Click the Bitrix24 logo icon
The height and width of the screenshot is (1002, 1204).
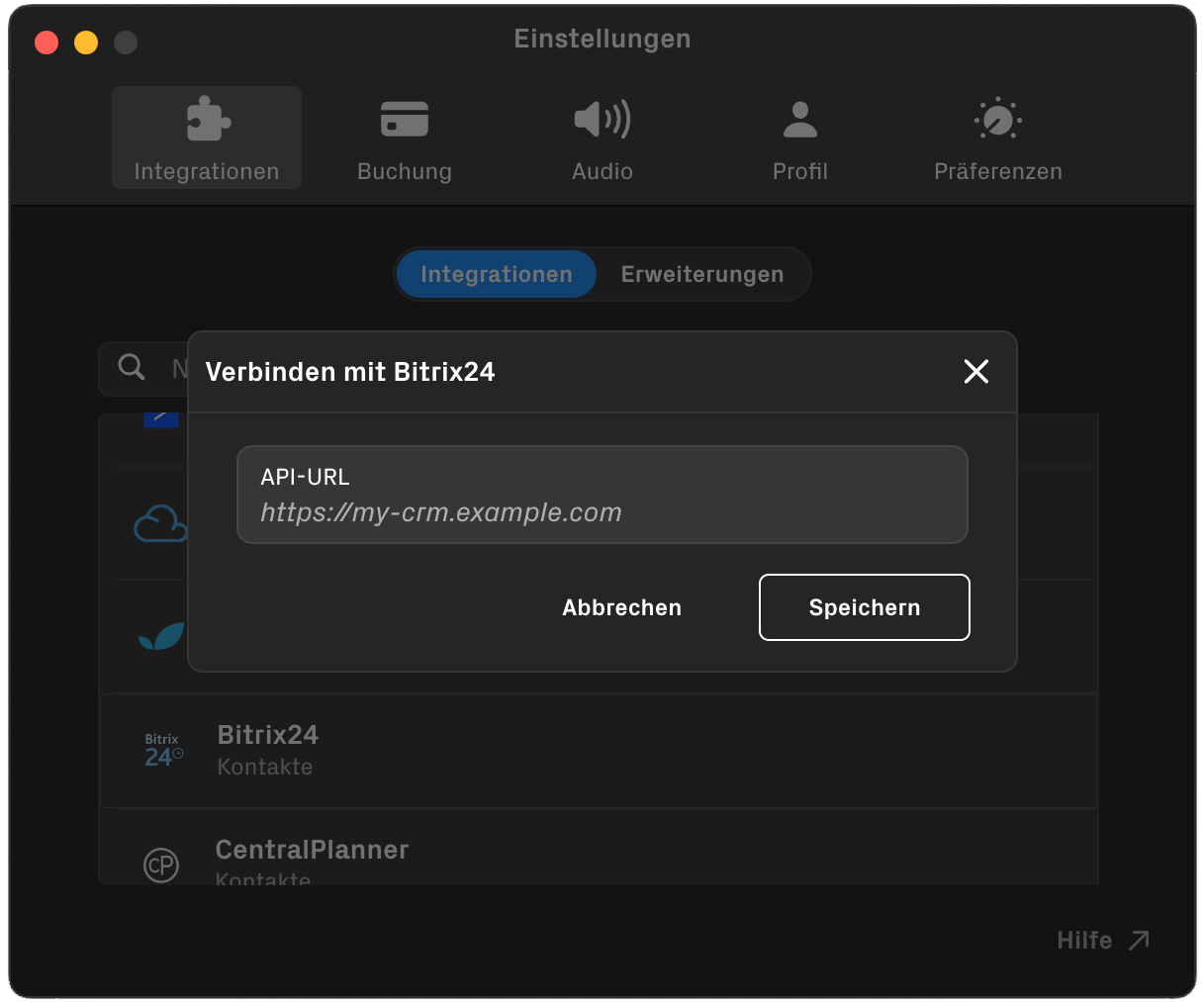pos(163,751)
